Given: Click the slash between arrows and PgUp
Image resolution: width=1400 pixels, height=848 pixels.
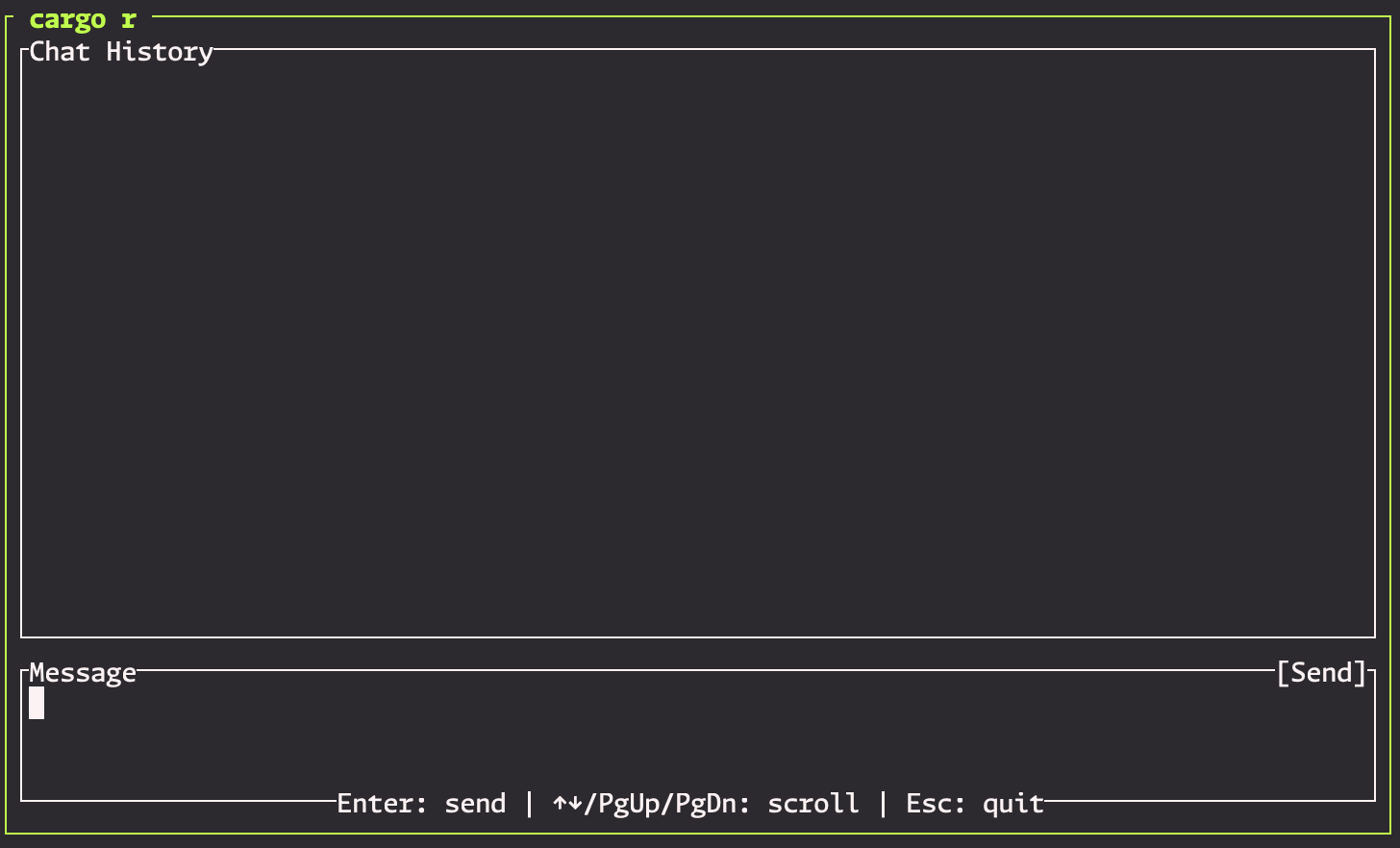Looking at the screenshot, I should click(x=590, y=804).
